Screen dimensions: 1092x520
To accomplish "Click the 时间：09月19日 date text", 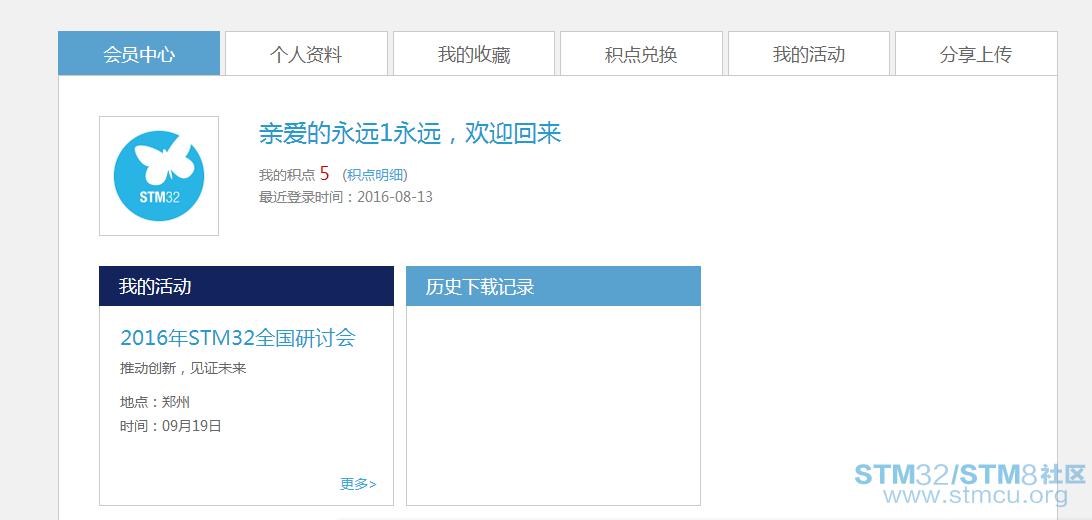I will [171, 426].
